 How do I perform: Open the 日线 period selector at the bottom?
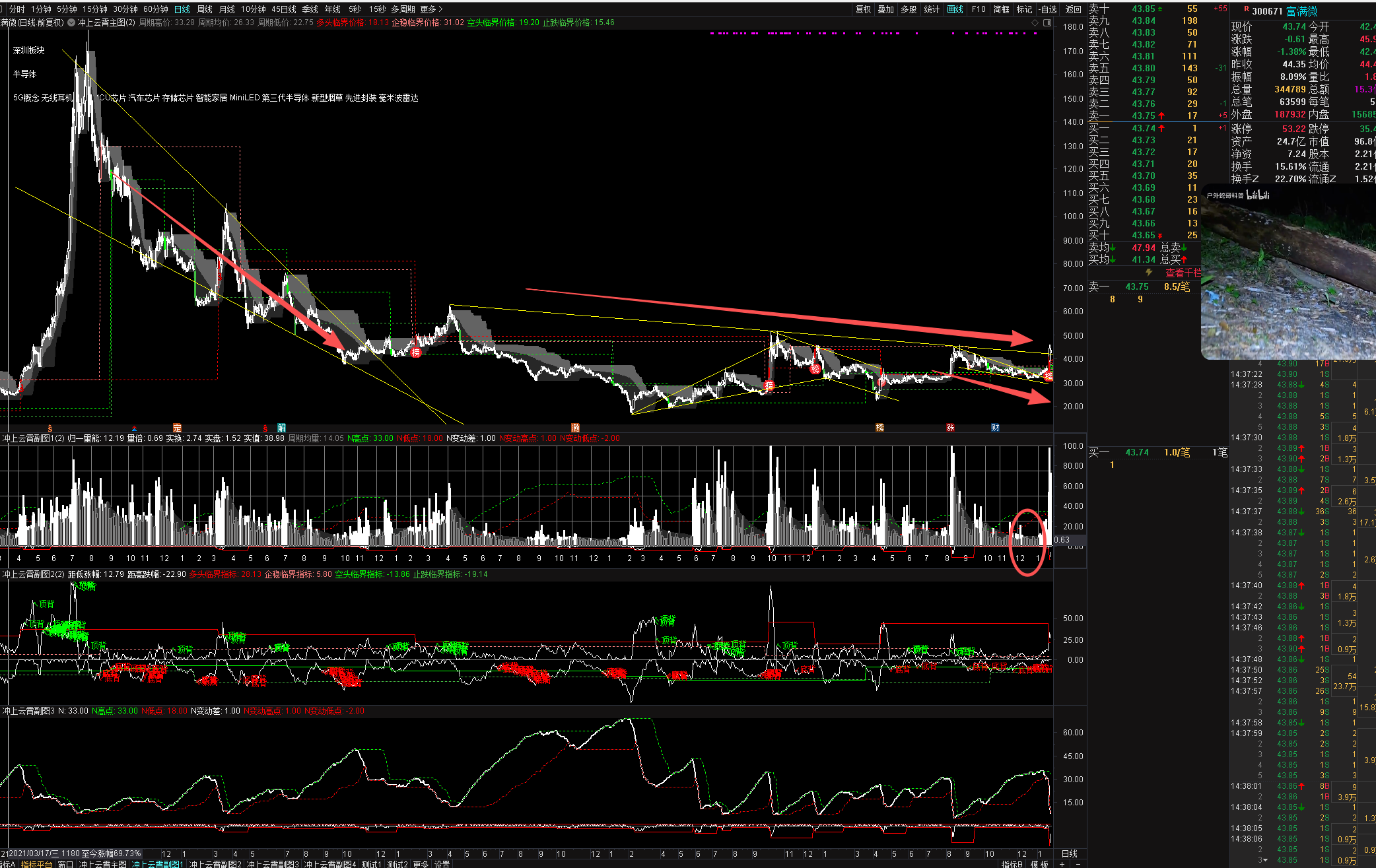click(x=1069, y=853)
